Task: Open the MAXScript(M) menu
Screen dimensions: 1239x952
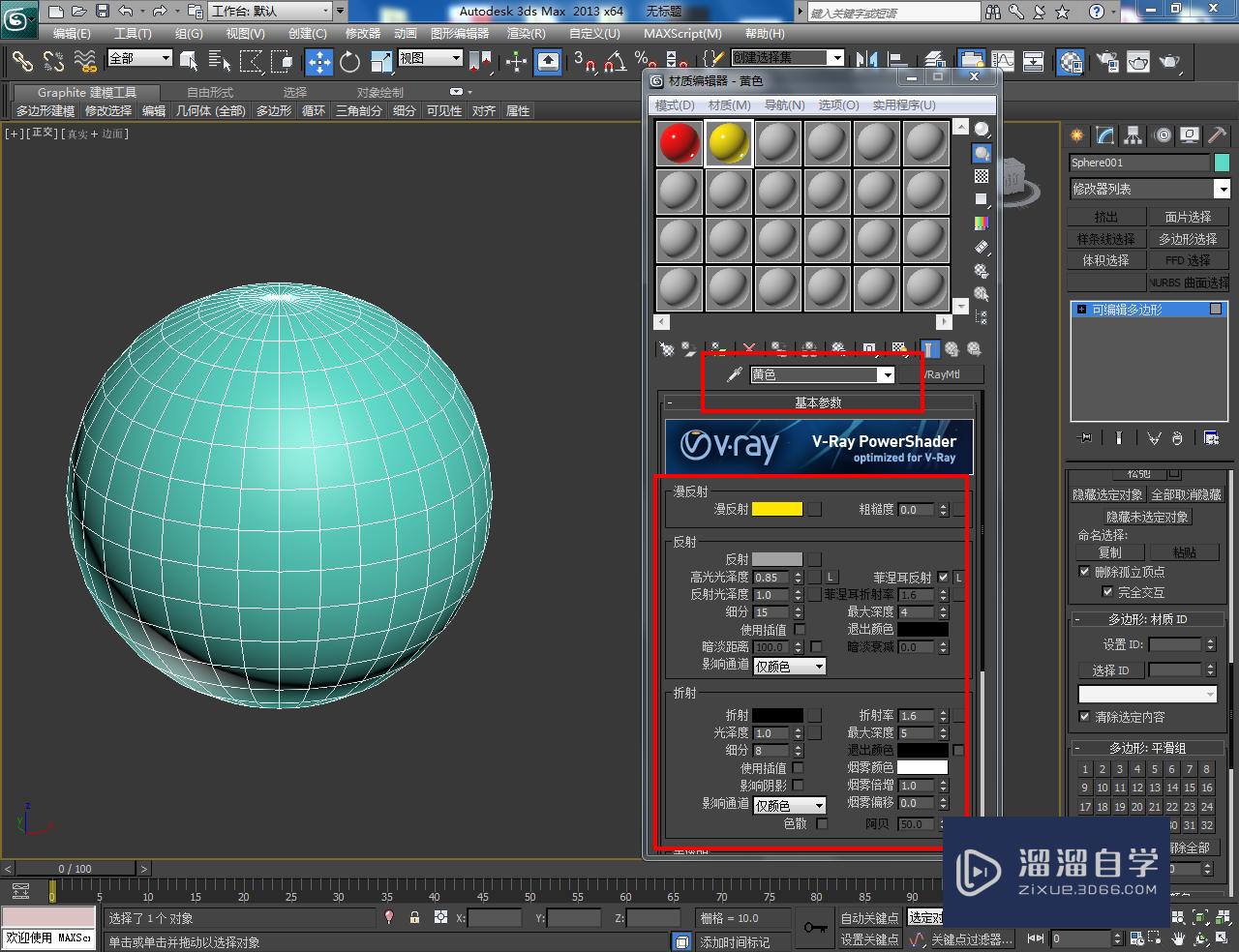Action: (x=681, y=33)
